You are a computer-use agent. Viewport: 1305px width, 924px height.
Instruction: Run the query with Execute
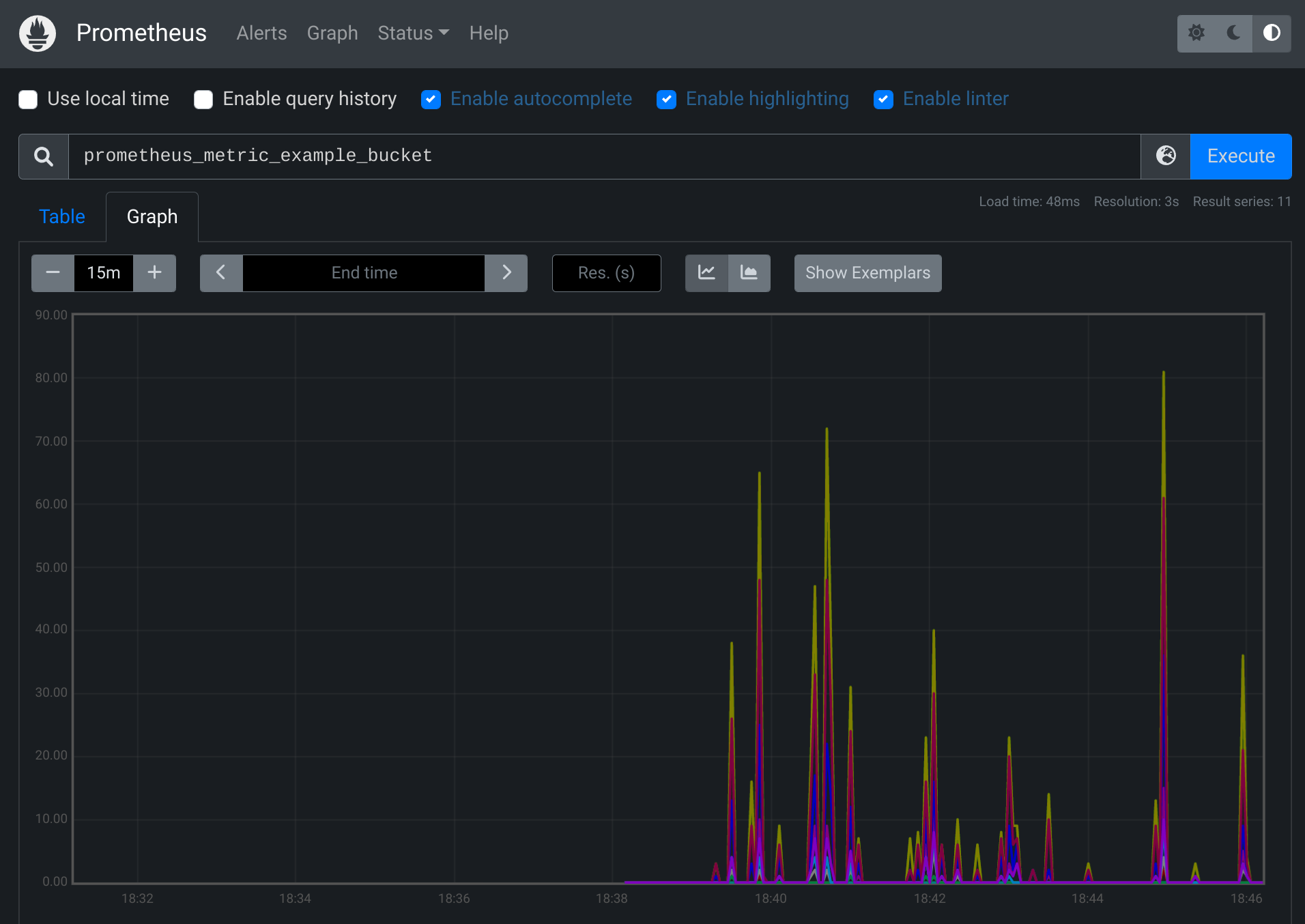tap(1241, 156)
